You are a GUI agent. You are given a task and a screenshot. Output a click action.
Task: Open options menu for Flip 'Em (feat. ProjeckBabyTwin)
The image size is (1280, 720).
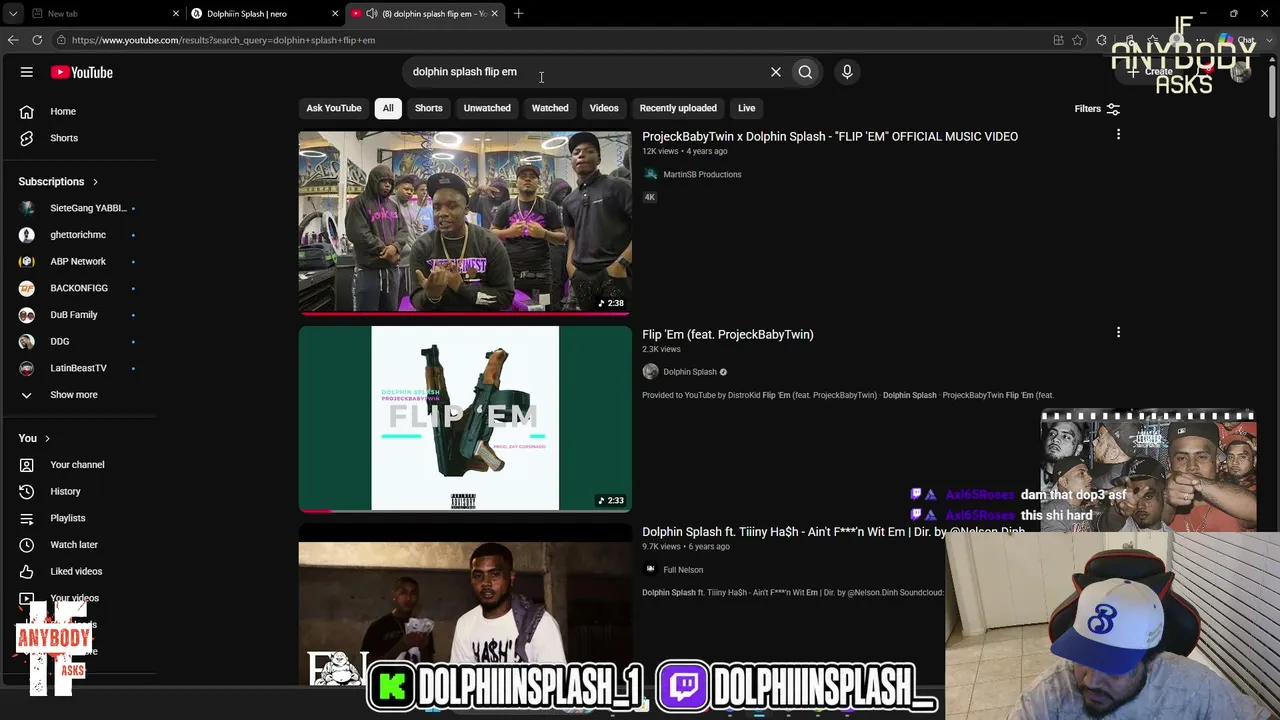pos(1118,332)
